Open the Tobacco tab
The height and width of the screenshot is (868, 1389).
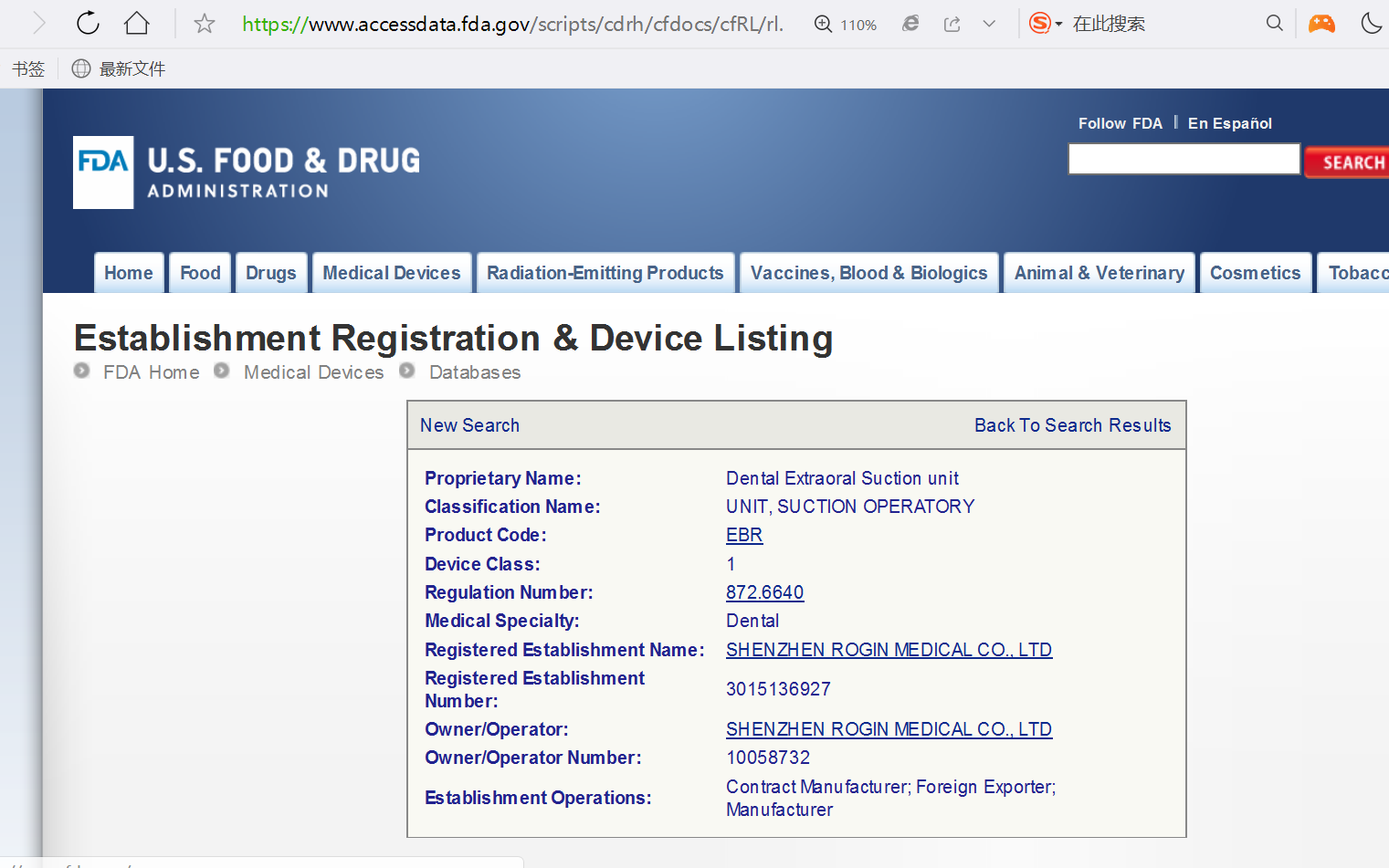(1353, 273)
